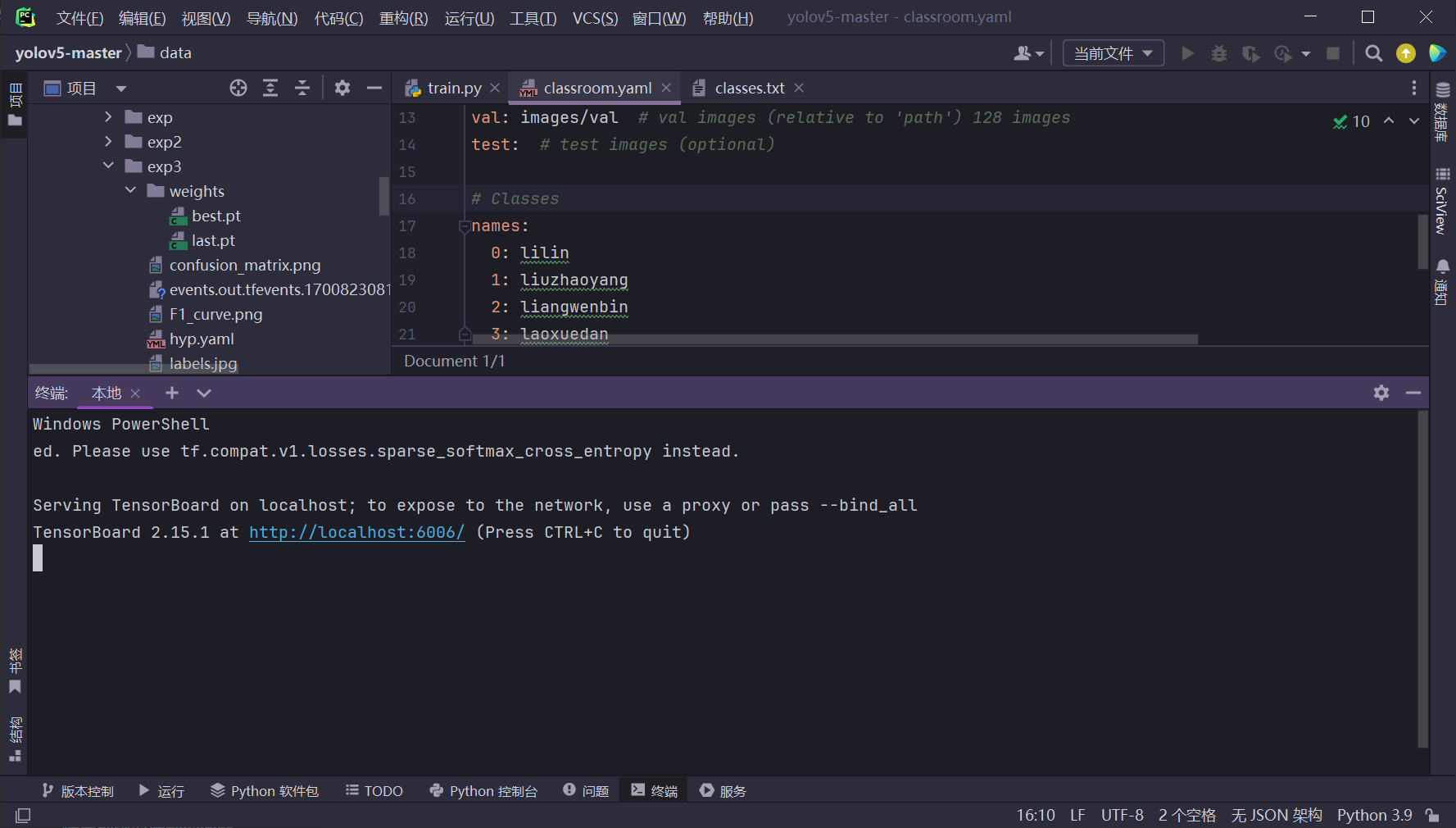Select confusion_matrix.png file

245,265
